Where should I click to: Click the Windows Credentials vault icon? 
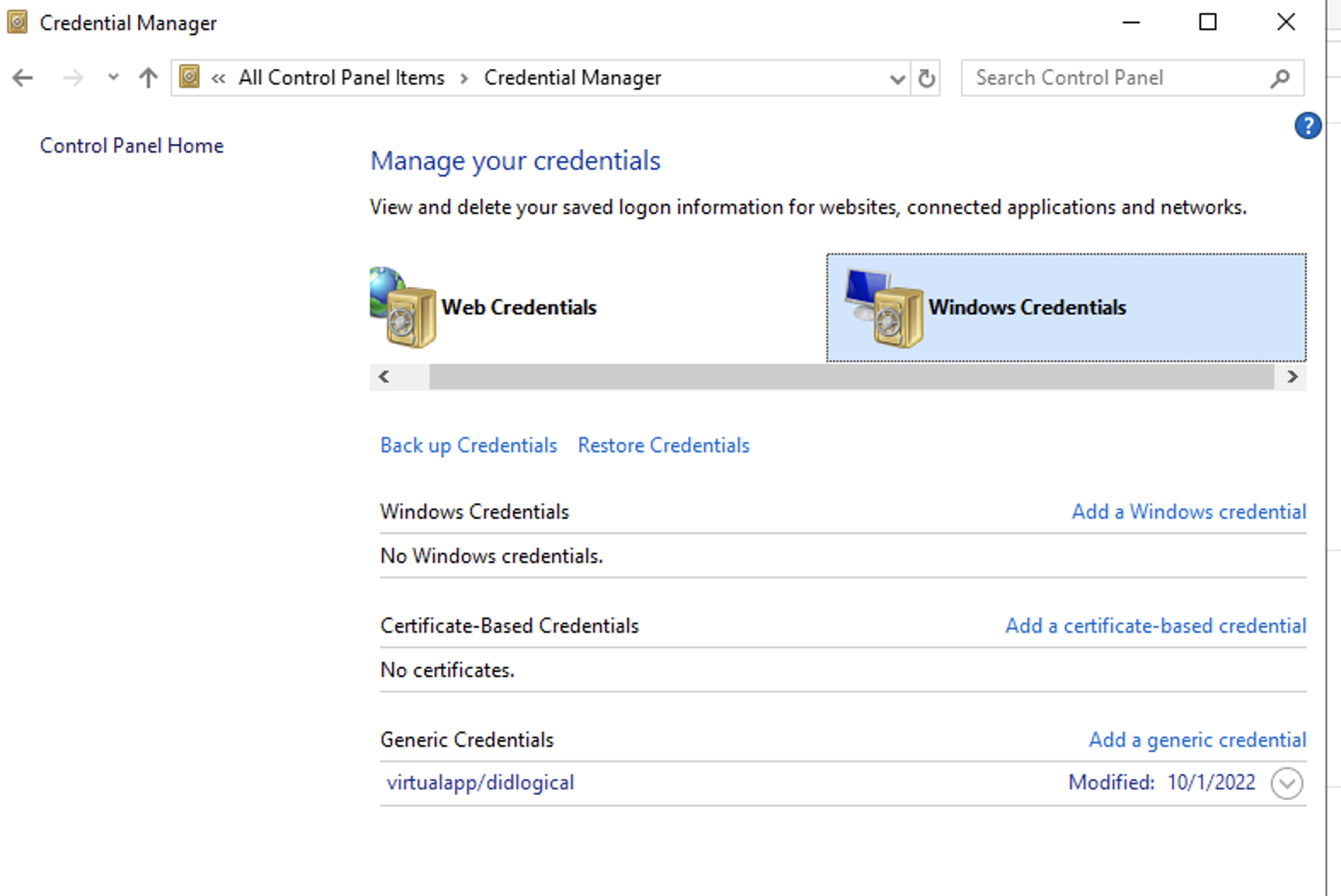pos(885,308)
